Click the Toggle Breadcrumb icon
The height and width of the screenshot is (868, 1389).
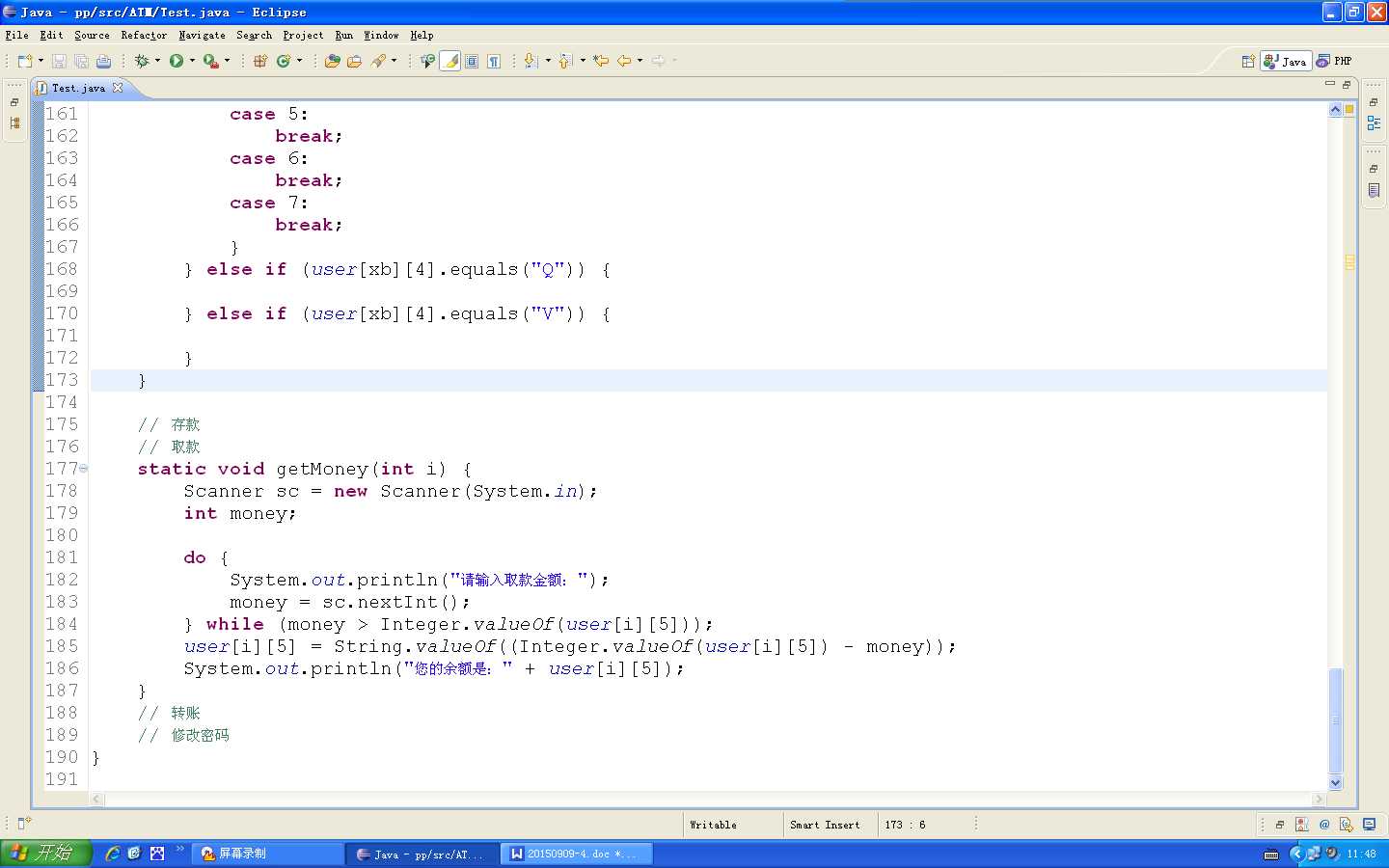[x=427, y=61]
